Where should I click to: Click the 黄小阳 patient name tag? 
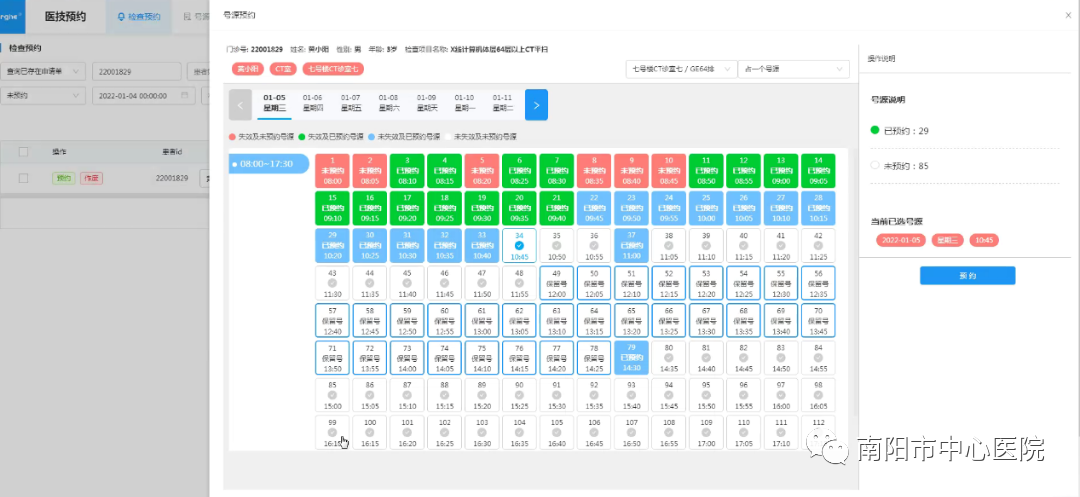point(247,69)
